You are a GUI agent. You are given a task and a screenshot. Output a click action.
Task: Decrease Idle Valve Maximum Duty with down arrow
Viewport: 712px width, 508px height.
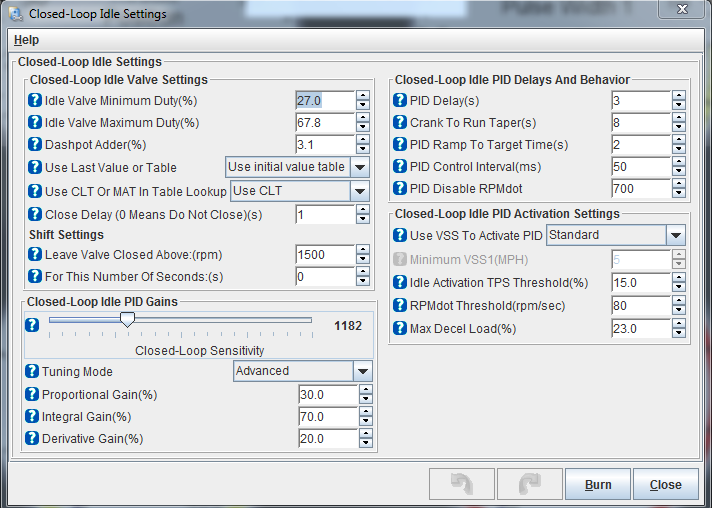[x=362, y=127]
